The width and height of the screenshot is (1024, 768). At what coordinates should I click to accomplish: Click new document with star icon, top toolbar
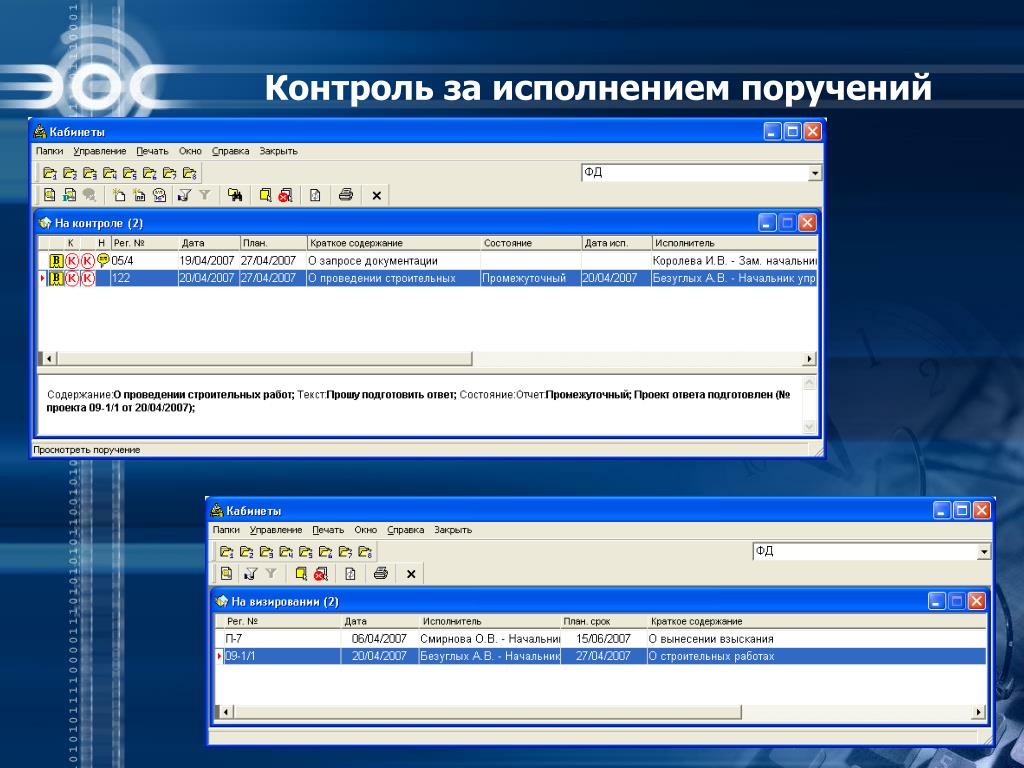click(x=119, y=195)
